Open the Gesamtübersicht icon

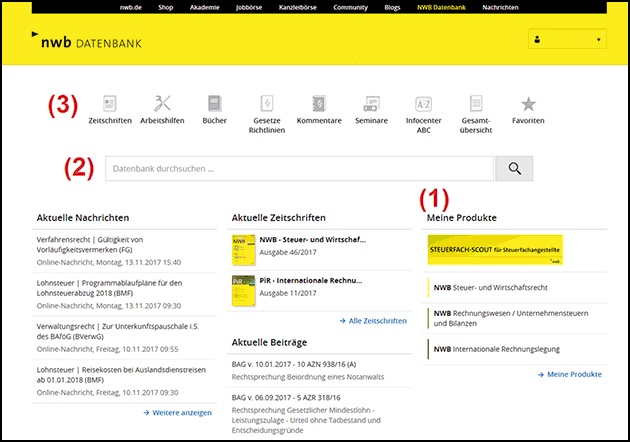click(x=475, y=104)
